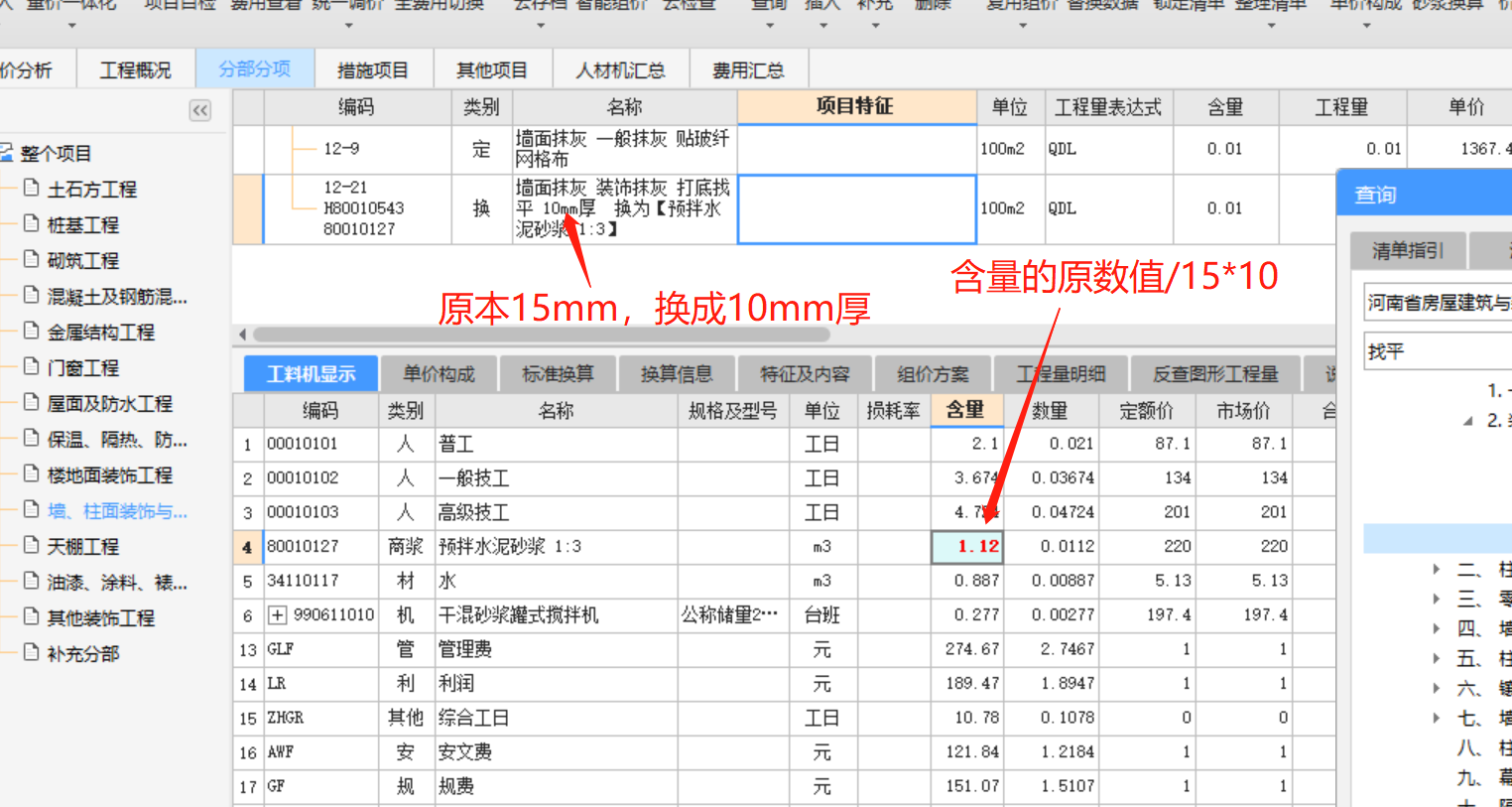Viewport: 1512px width, 807px height.
Task: Open the 费用汇总 tab
Action: click(748, 69)
